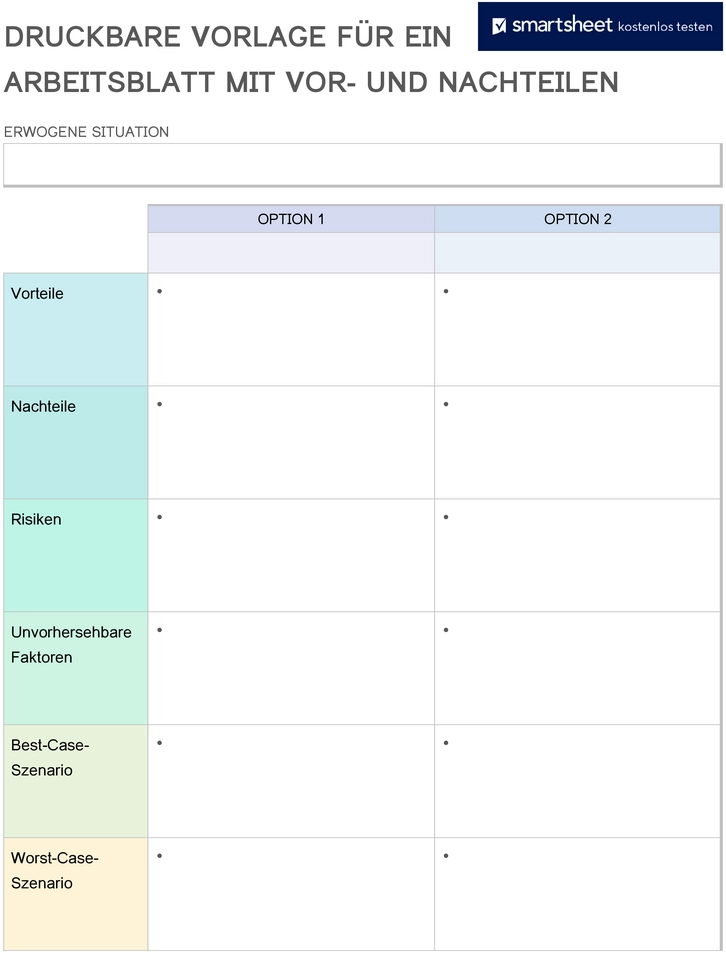Click the blank name field under OPTION 2

point(577,253)
